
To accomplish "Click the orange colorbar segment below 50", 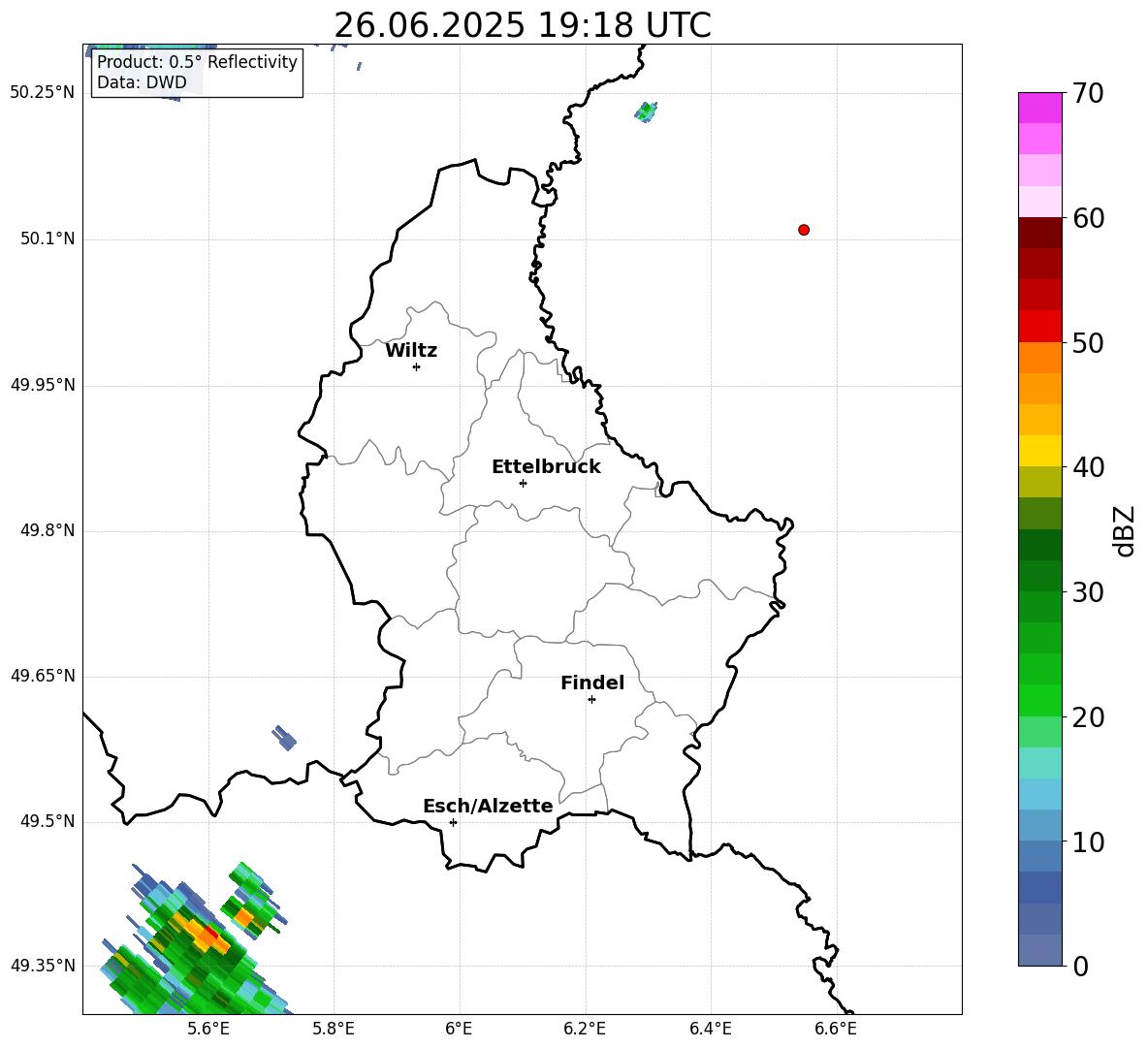I will [x=1039, y=357].
